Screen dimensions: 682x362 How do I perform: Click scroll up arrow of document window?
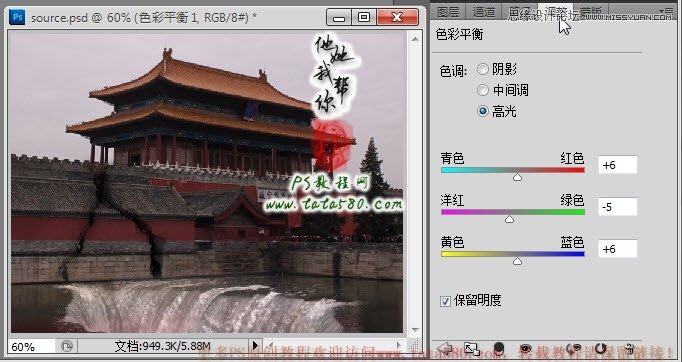415,40
